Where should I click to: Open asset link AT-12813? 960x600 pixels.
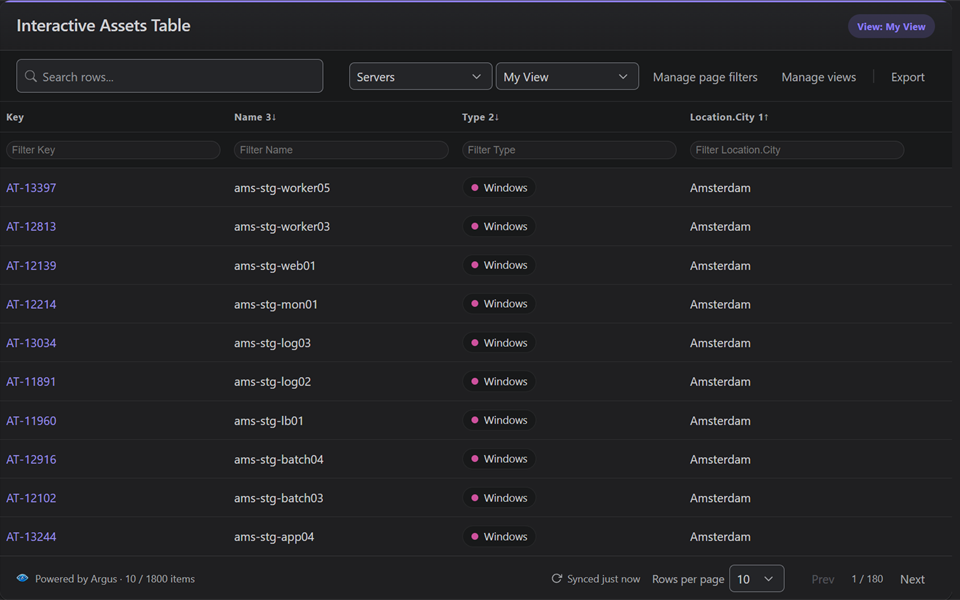(31, 227)
